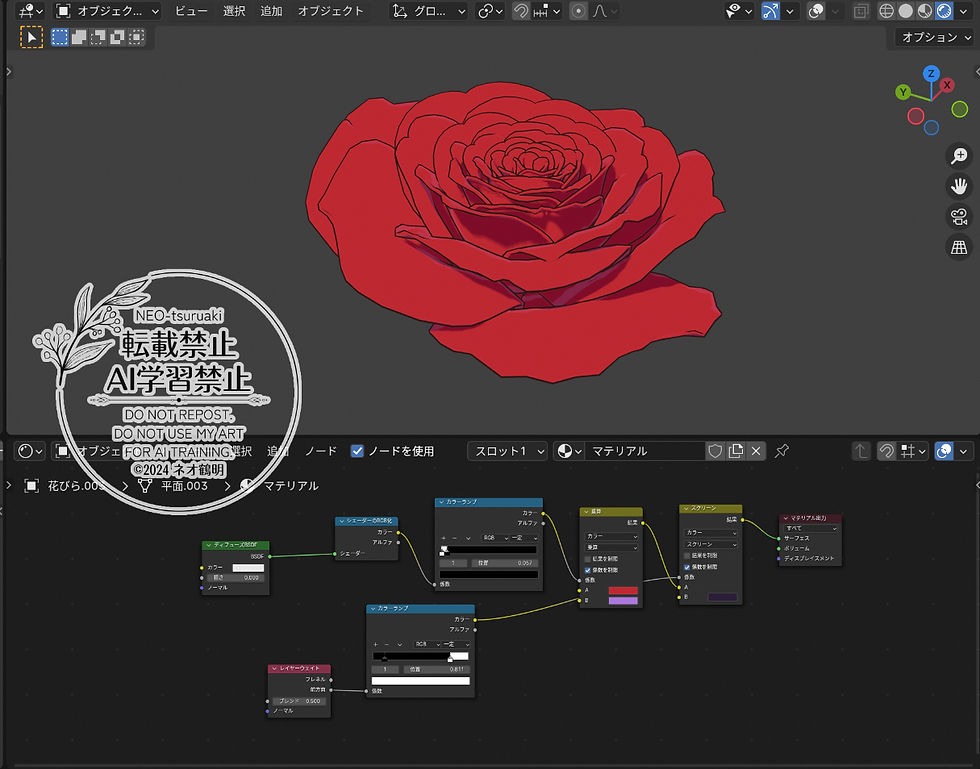Collapse the マテリアル出力 node

pyautogui.click(x=786, y=518)
